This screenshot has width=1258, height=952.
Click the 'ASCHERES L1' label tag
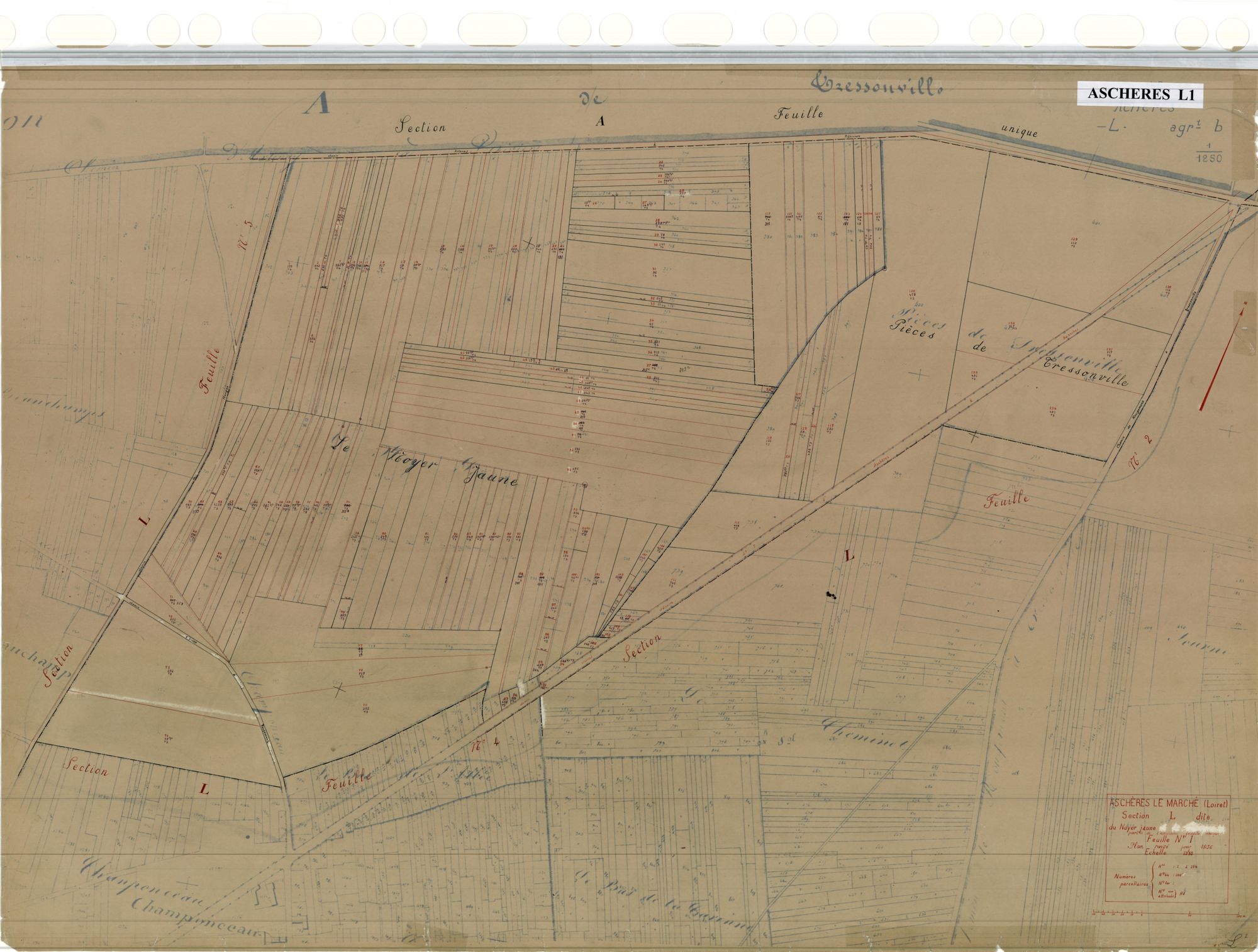pos(1140,94)
